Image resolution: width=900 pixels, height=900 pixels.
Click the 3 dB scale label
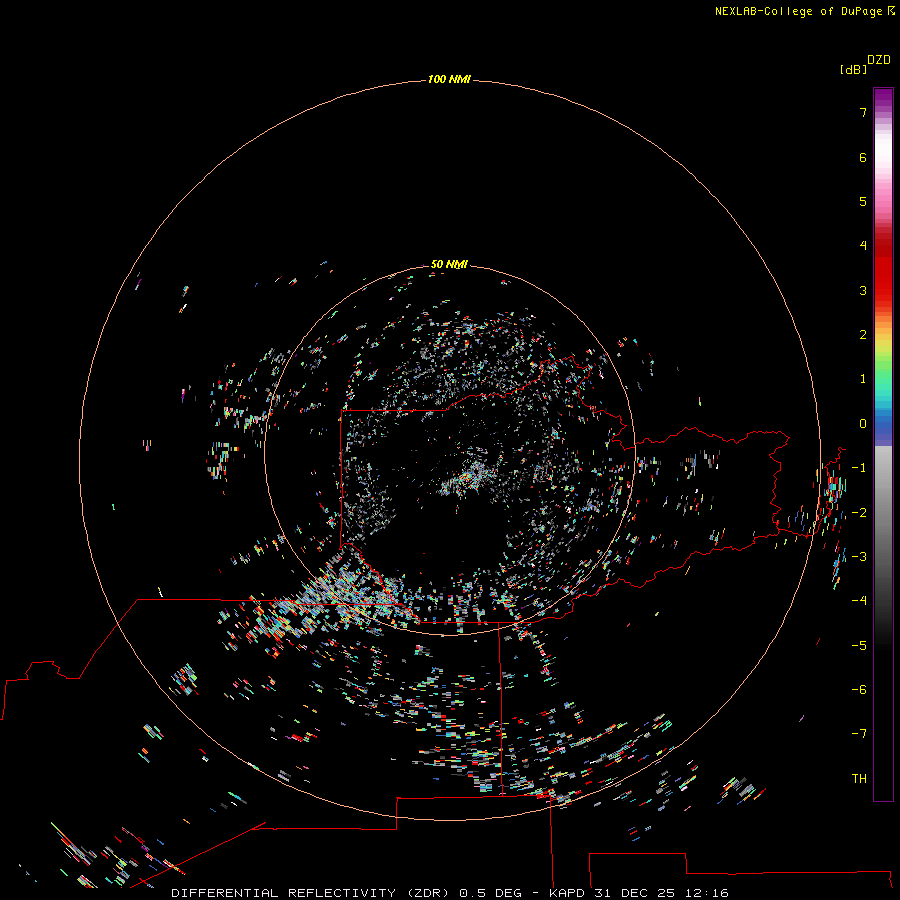(863, 290)
